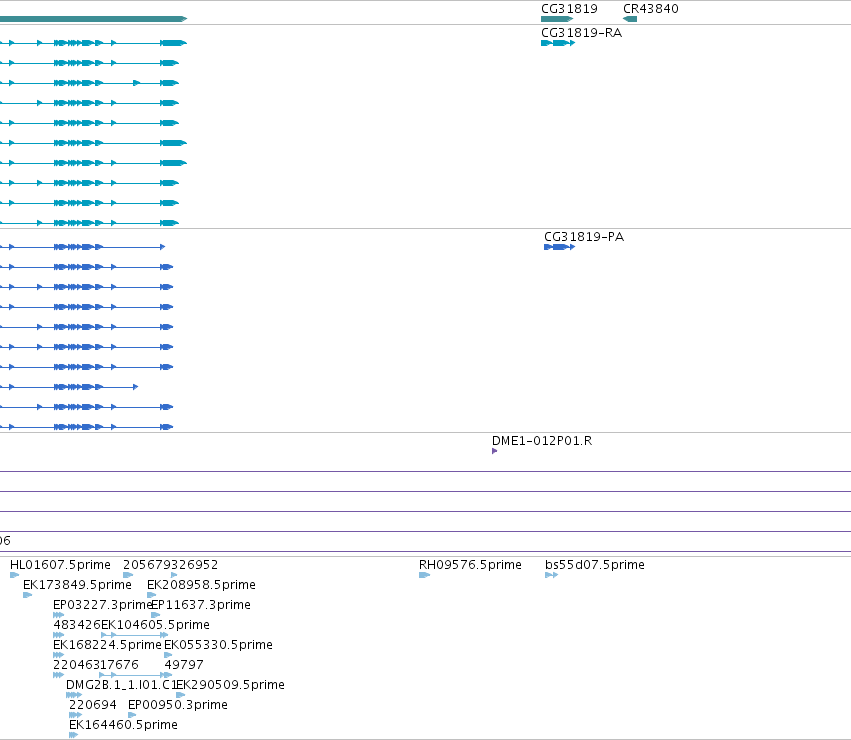Click the DME1-012P01.R feature label
The height and width of the screenshot is (740, 851).
tap(542, 441)
